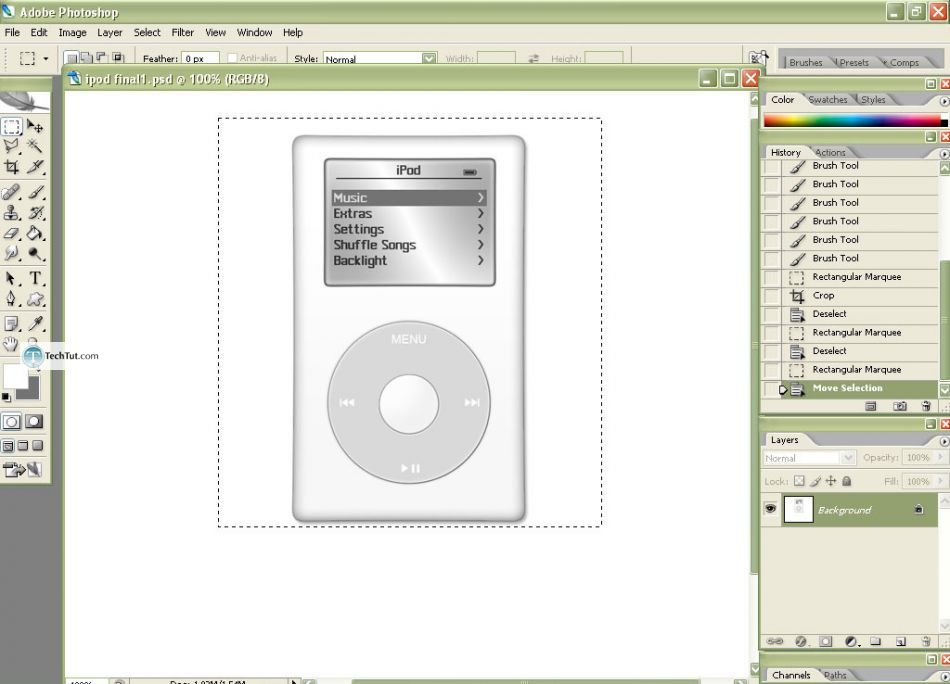Open the File Browser icon in options bar

coord(759,58)
